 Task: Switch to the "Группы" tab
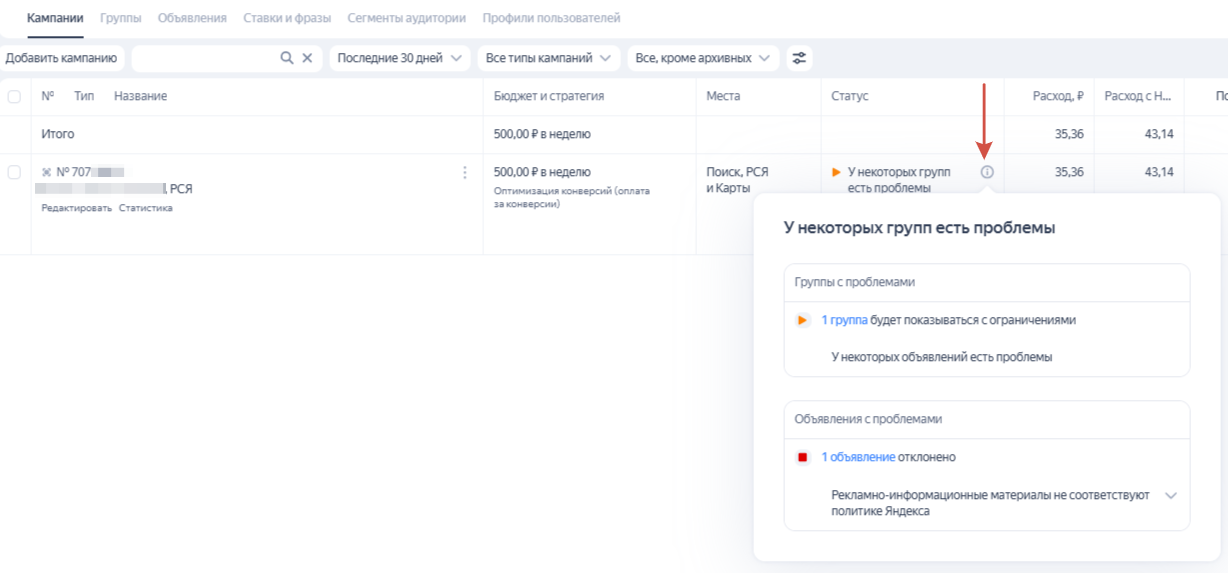(x=121, y=18)
